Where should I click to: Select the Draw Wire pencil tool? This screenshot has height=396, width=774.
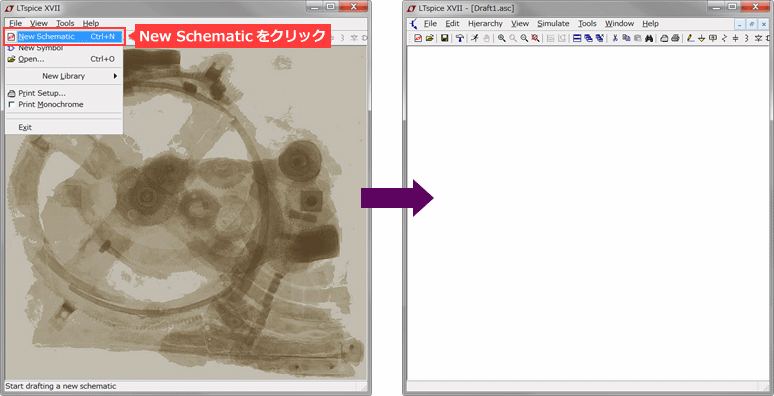[691, 38]
